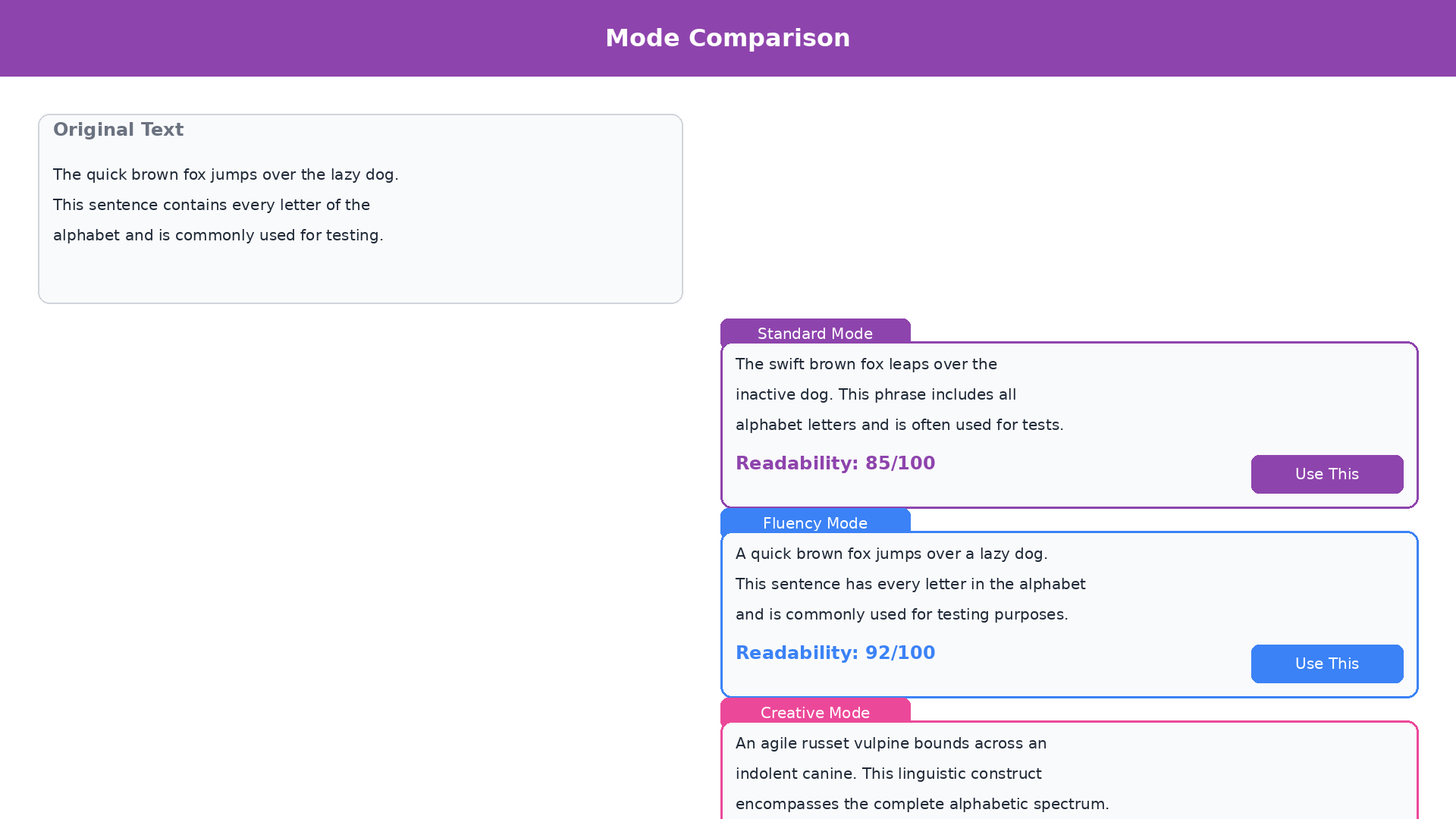Click Use This in Standard Mode card
This screenshot has width=1456, height=819.
click(1327, 474)
